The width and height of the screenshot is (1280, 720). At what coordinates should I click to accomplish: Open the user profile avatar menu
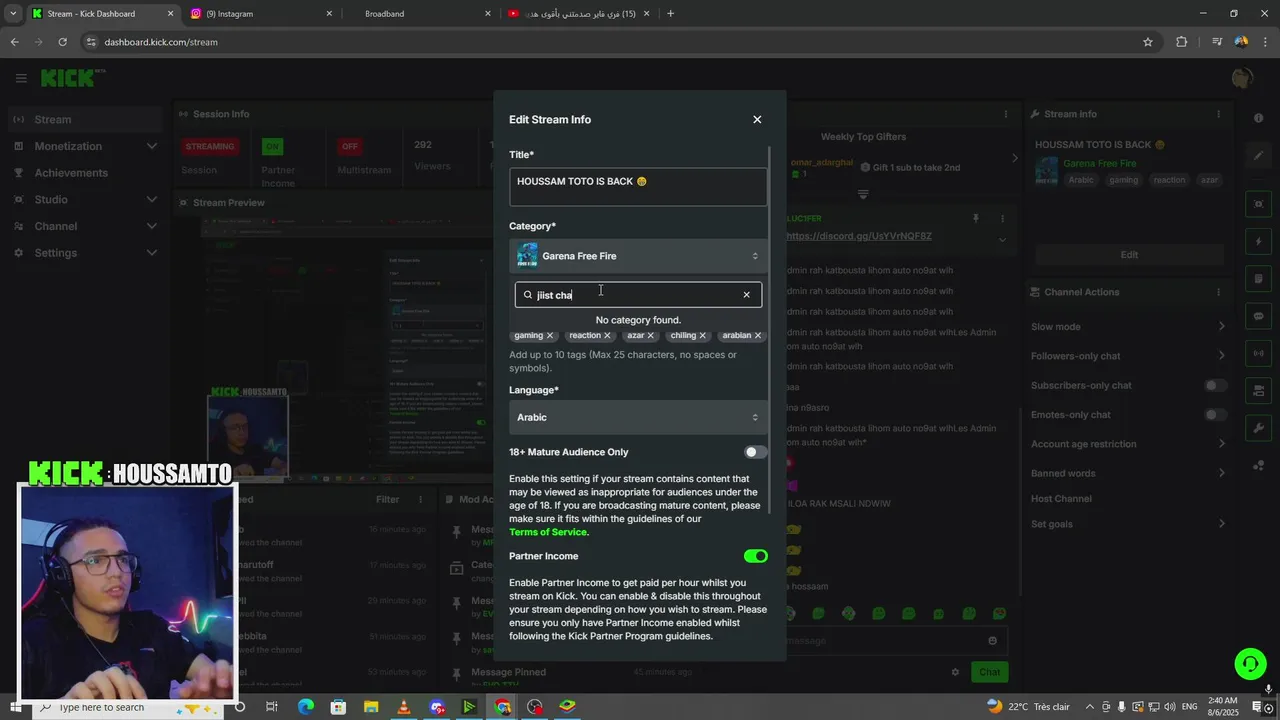click(x=1243, y=78)
